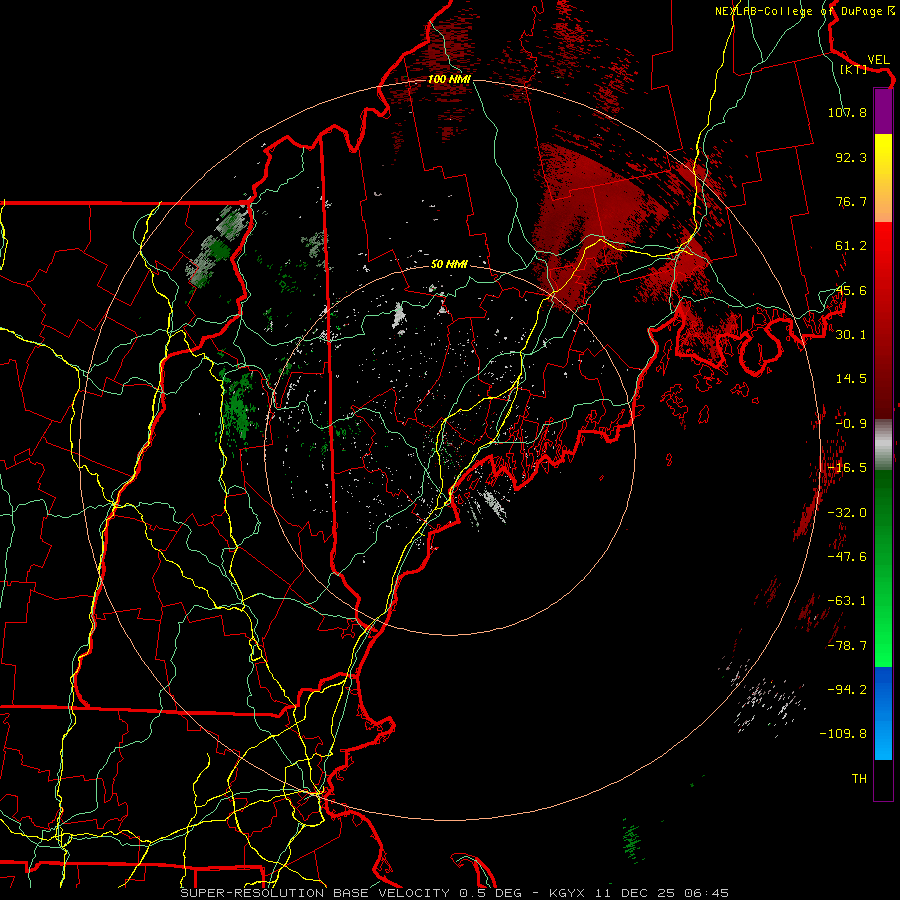
Task: Select the -78.7 legend value
Action: click(847, 645)
